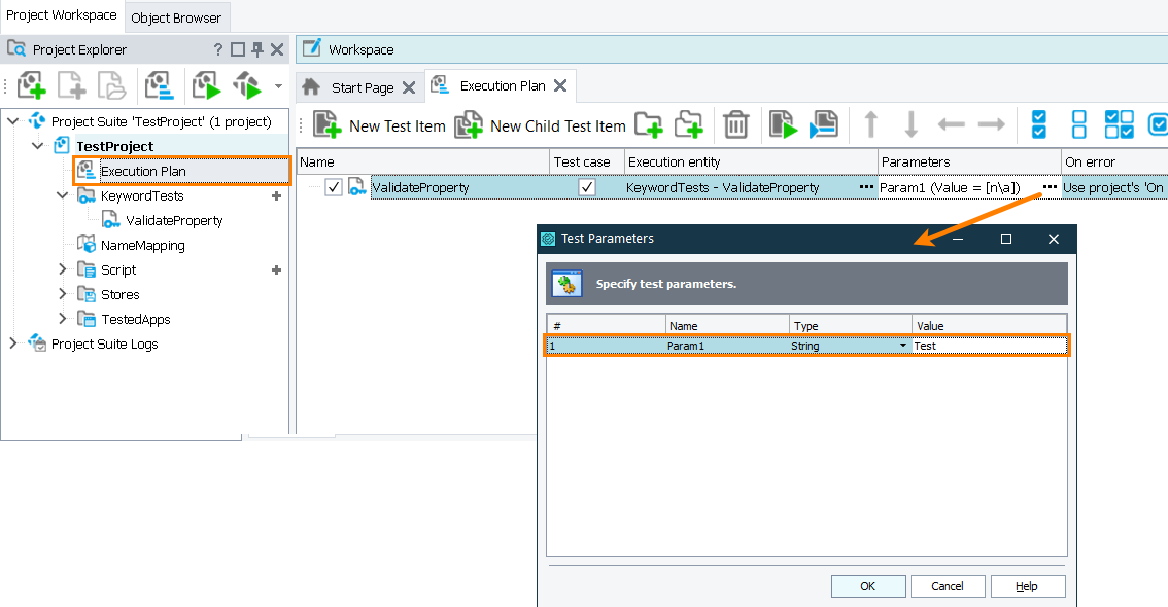Pin the Project Explorer panel
Image resolution: width=1168 pixels, height=607 pixels.
pos(257,49)
